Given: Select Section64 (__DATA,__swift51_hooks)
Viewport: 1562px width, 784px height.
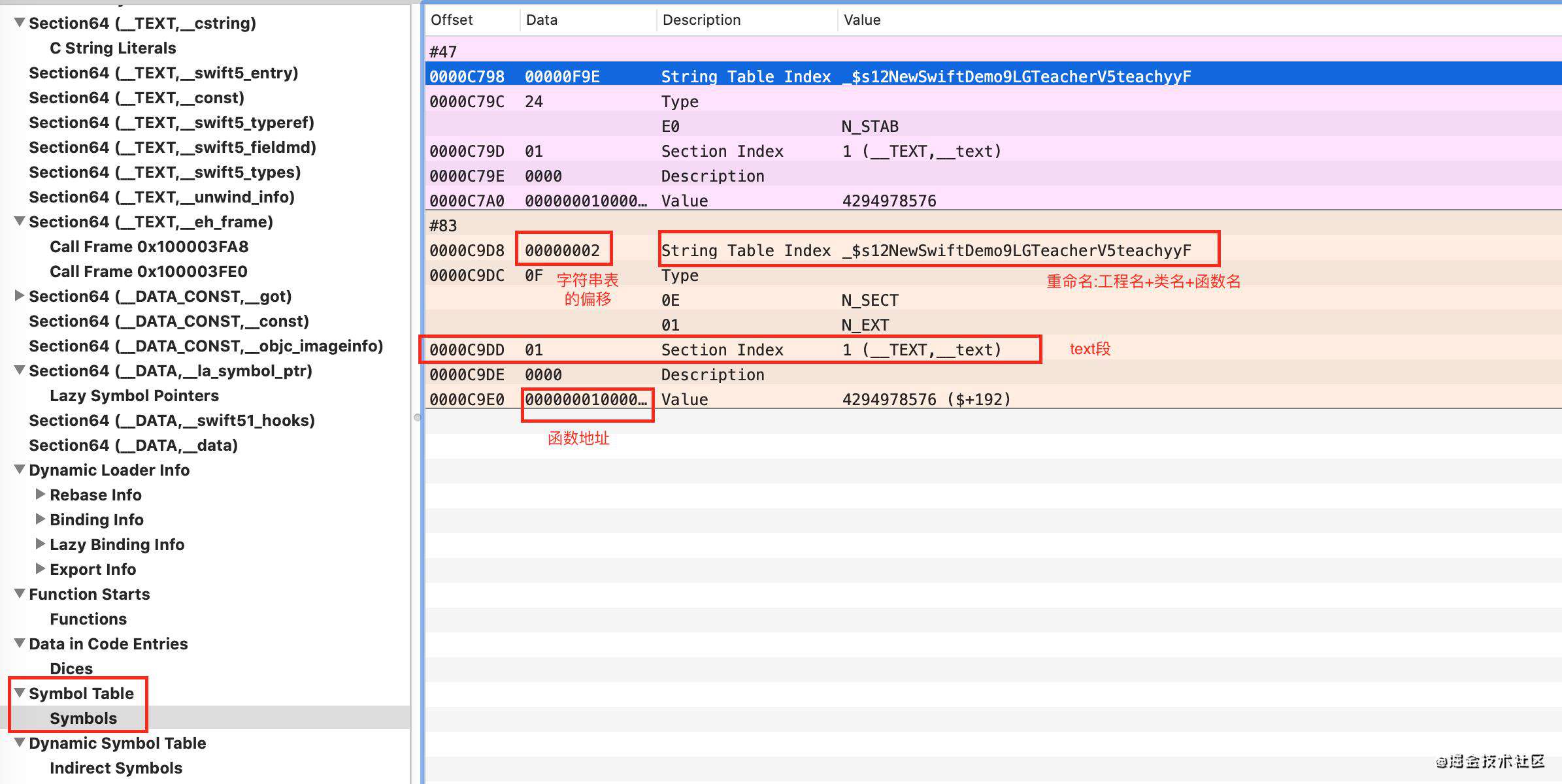Looking at the screenshot, I should click(172, 420).
